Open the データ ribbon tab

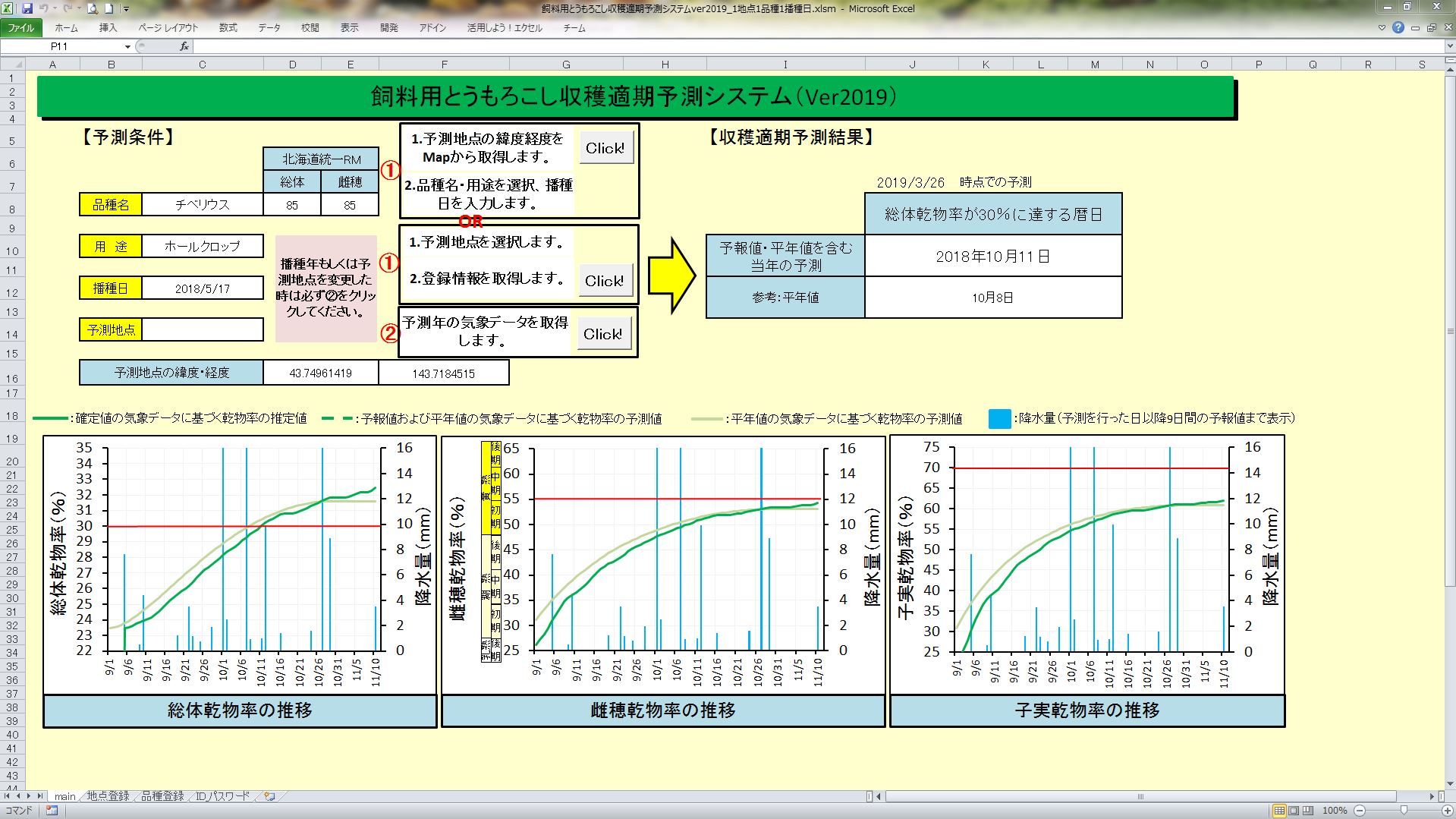[x=269, y=27]
